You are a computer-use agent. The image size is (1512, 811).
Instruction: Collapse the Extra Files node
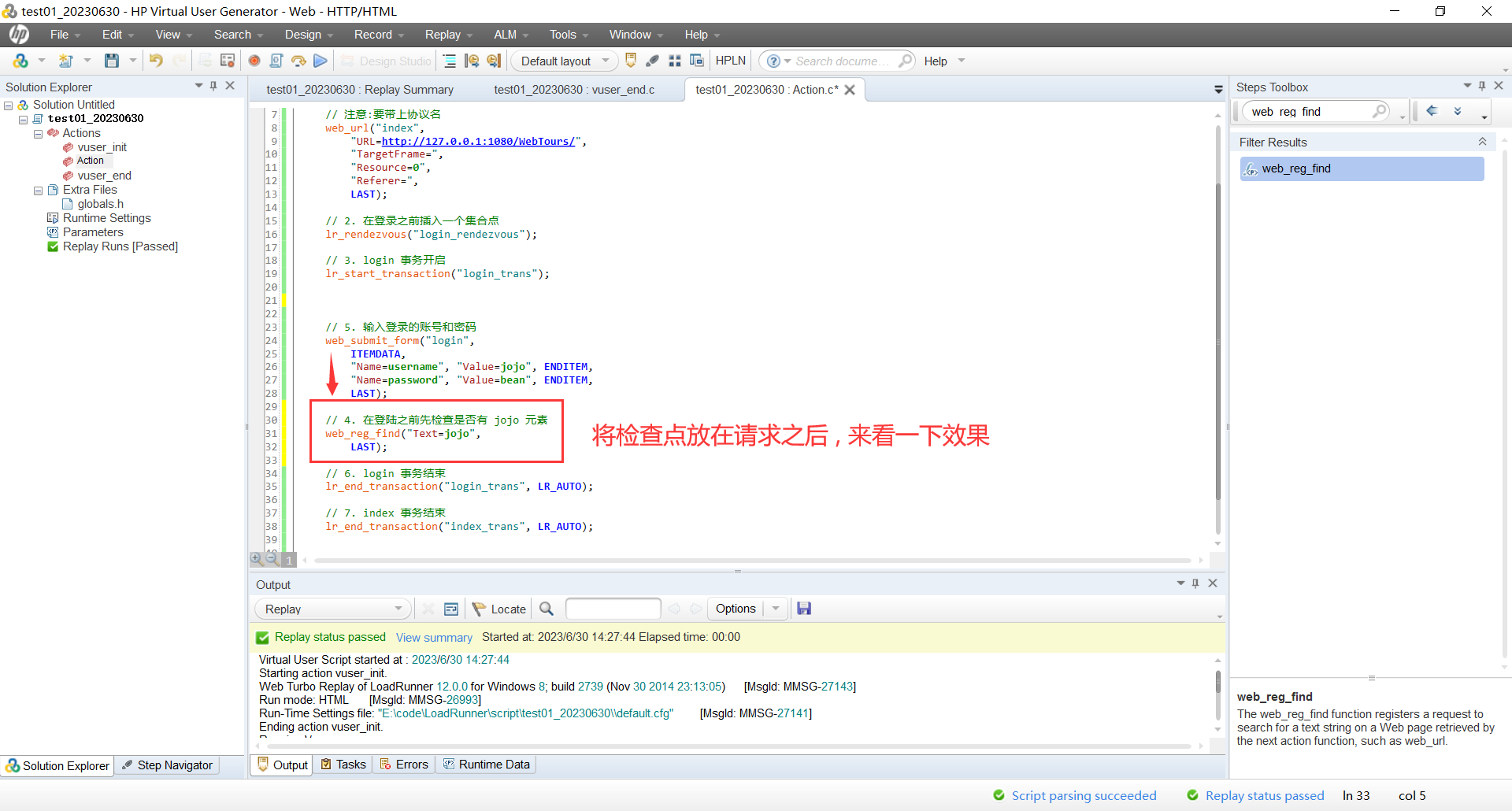[38, 191]
